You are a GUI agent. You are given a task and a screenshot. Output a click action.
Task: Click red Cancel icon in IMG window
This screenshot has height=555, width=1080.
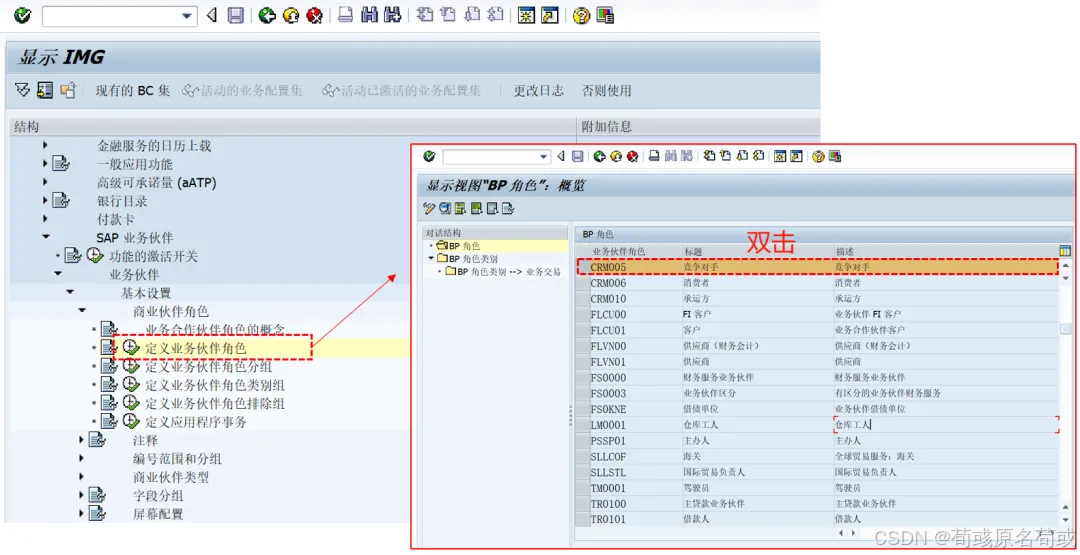pos(315,15)
